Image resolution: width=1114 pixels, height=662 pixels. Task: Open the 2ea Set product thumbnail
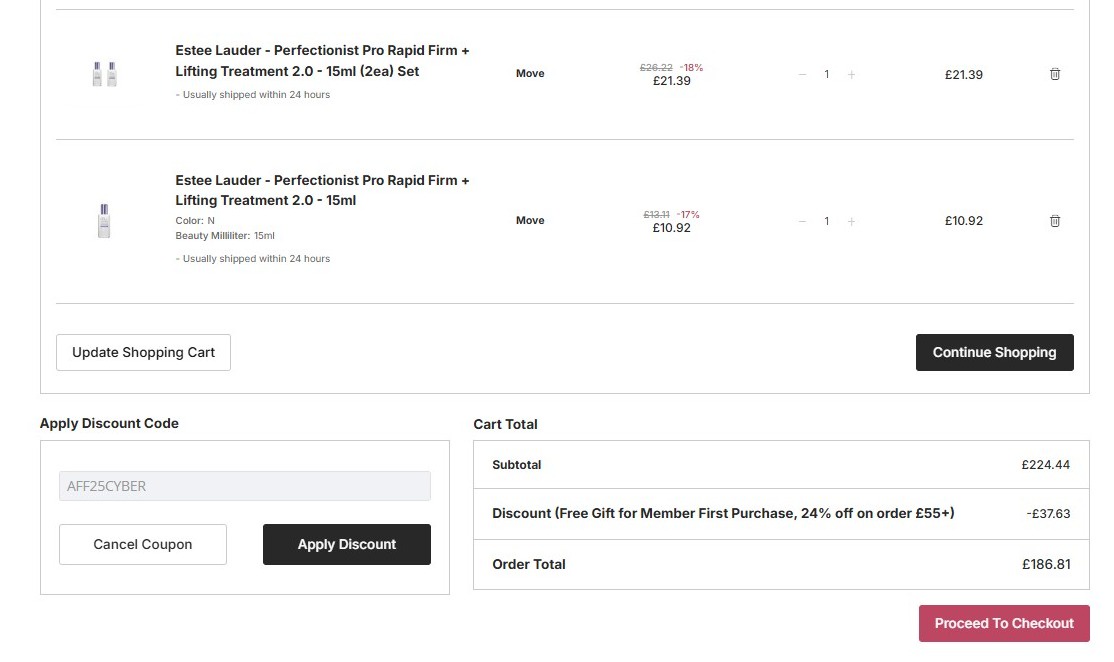pyautogui.click(x=105, y=74)
